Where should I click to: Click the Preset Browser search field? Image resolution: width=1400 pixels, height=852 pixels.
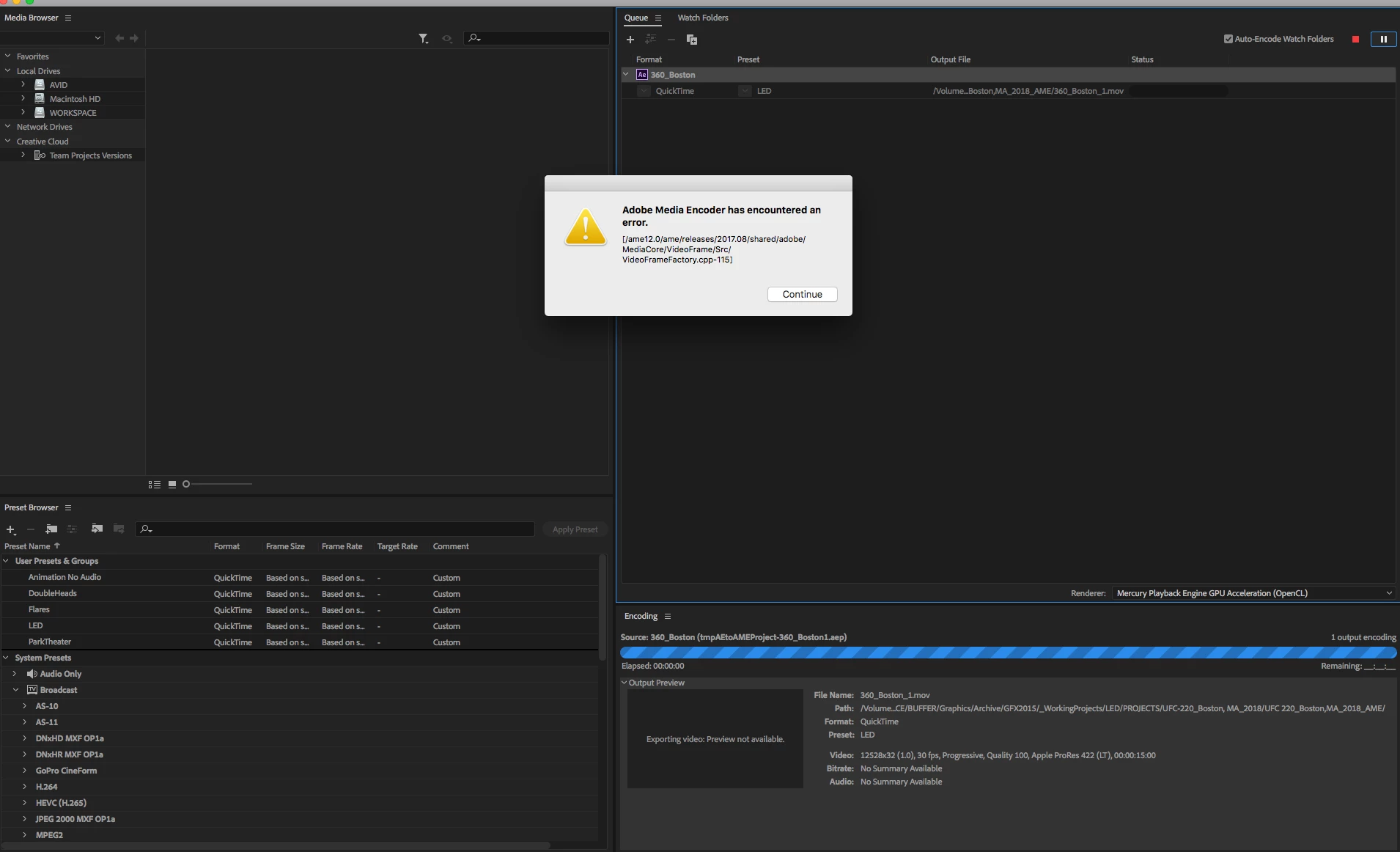click(x=336, y=529)
